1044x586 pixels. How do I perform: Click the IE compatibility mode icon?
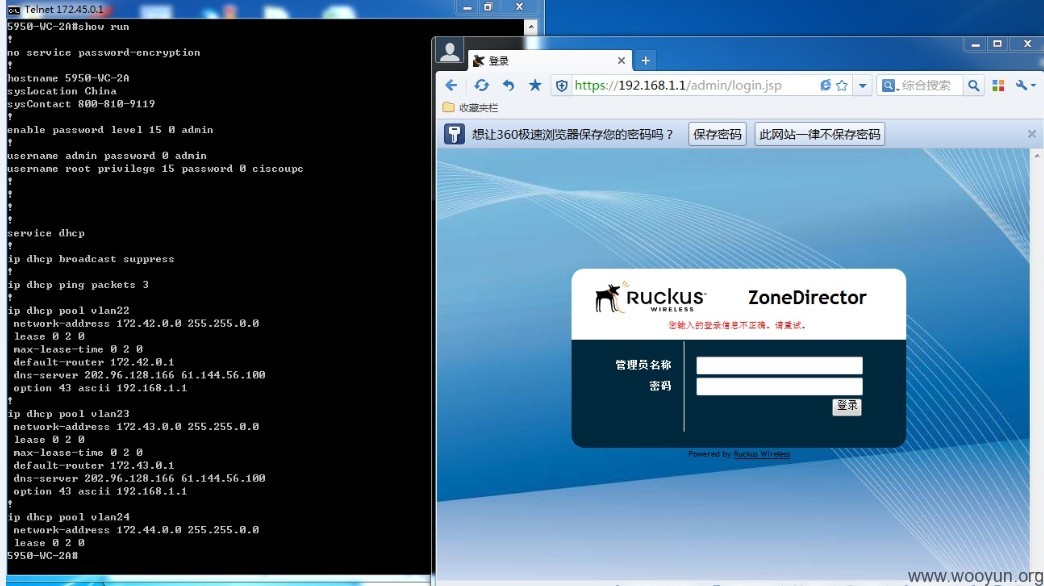point(825,85)
